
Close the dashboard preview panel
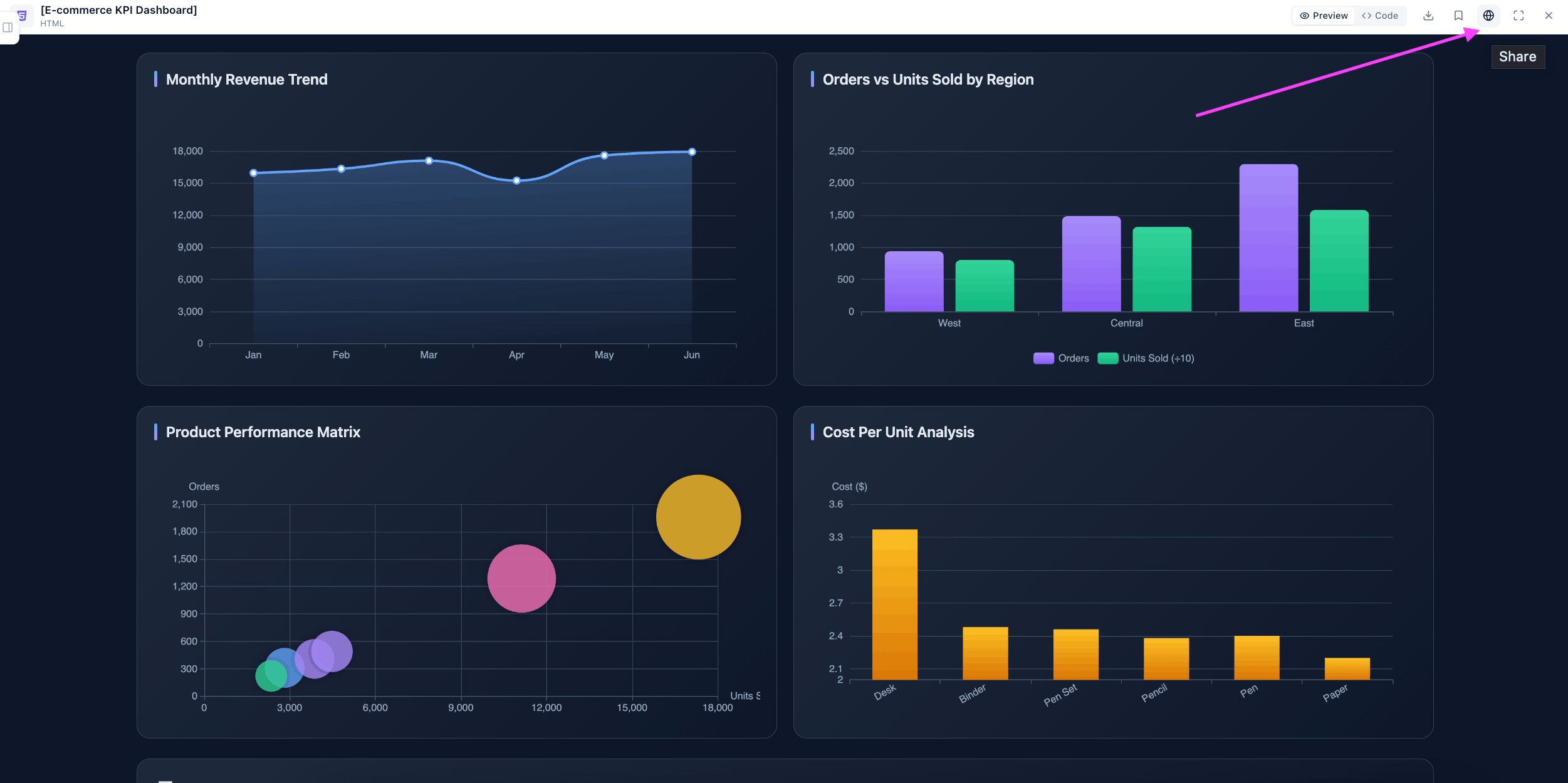tap(1549, 16)
